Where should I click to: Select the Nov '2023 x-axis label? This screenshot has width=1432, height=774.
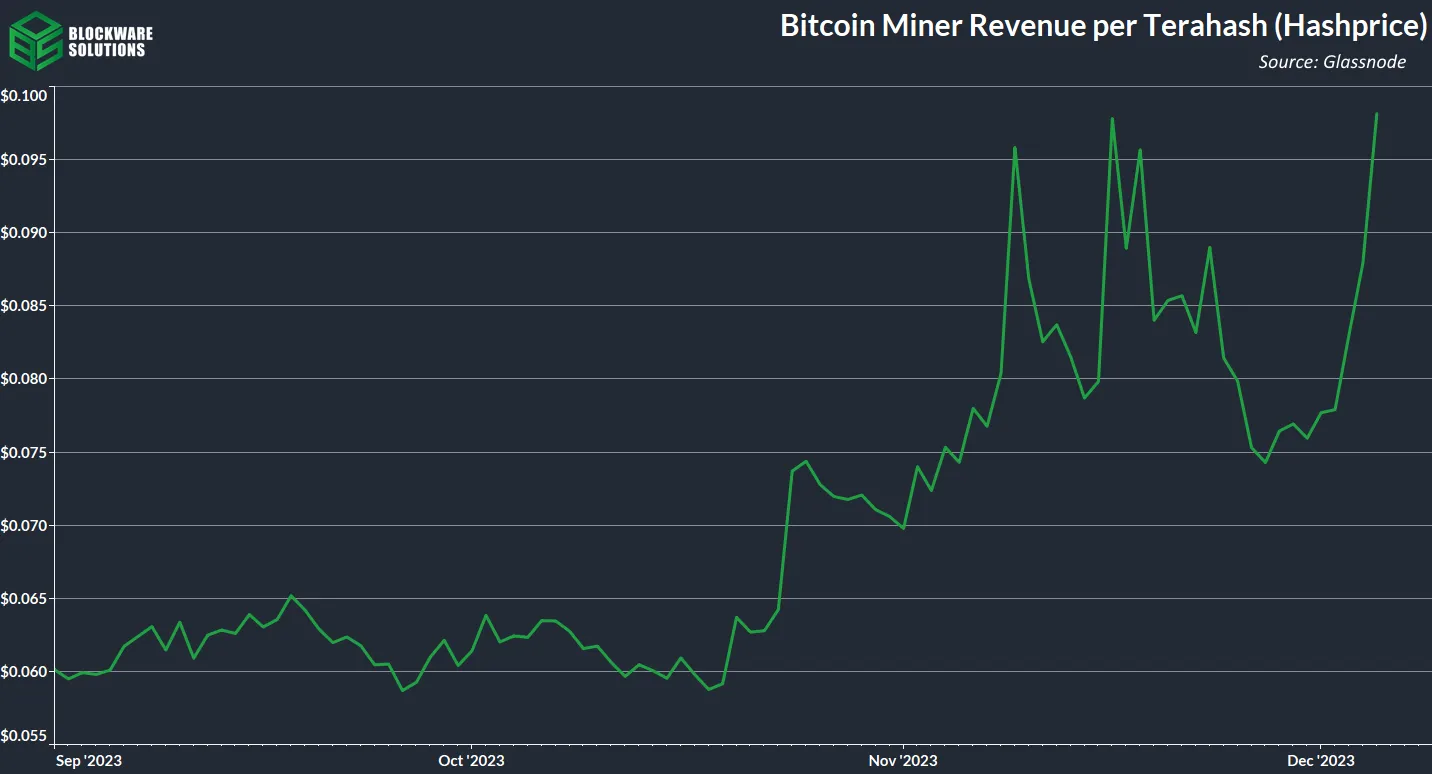click(903, 761)
